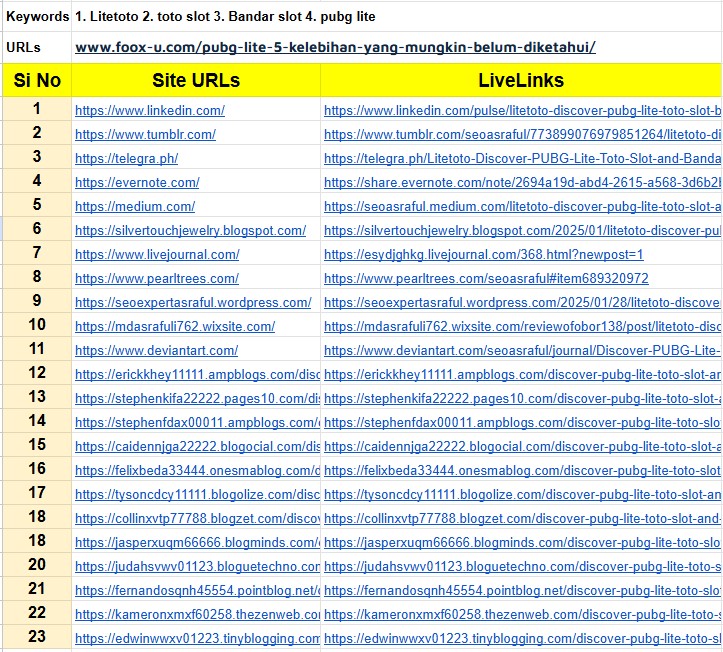Open the seoexpertasraful.wordpress.com site link
Viewport: 723px width, 652px height.
coord(193,302)
